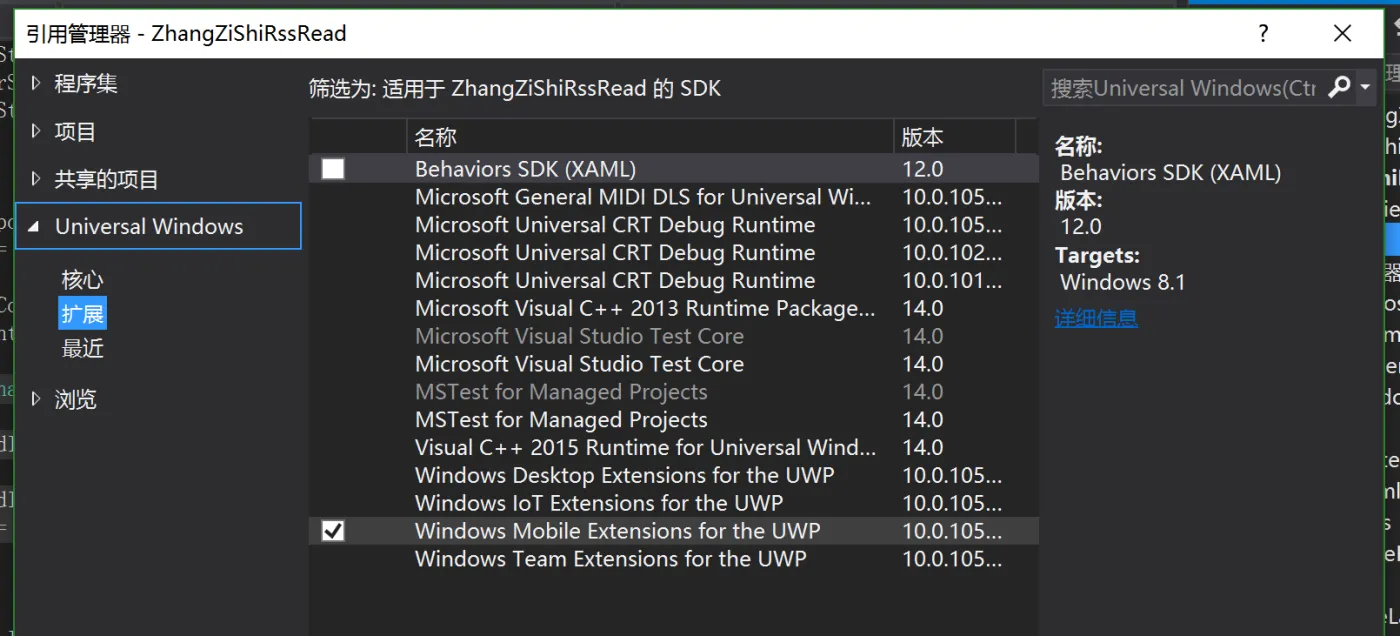Image resolution: width=1400 pixels, height=636 pixels.
Task: Click the help question mark button
Action: [x=1264, y=34]
